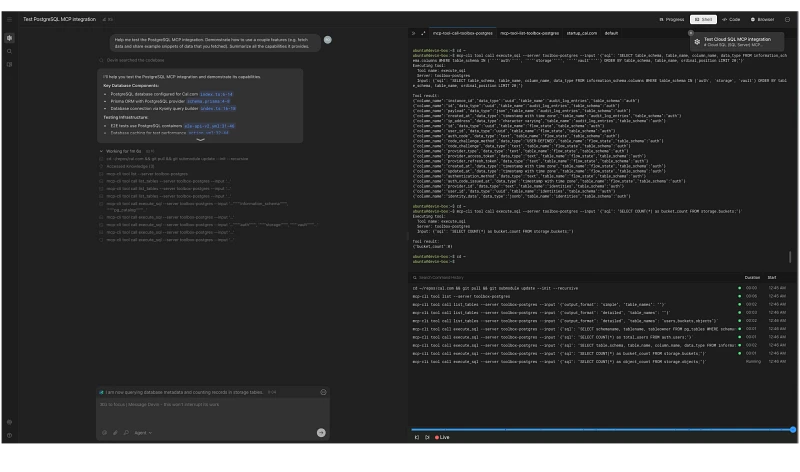Select the default shell tab
The height and width of the screenshot is (472, 800).
[611, 33]
